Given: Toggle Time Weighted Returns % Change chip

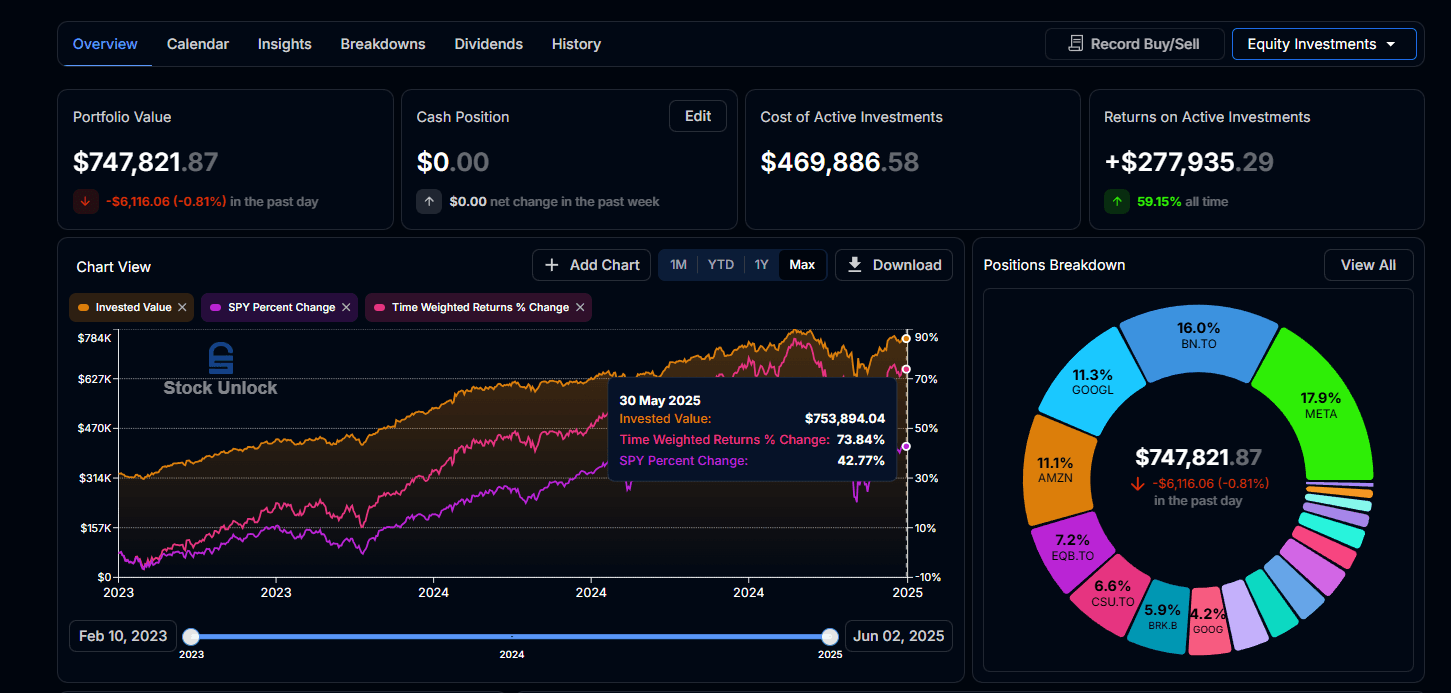Looking at the screenshot, I should point(478,308).
